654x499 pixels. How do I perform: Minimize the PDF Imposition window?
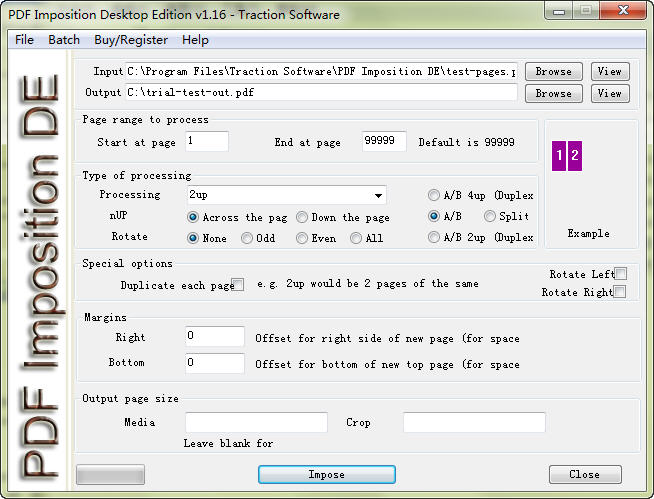click(x=559, y=10)
